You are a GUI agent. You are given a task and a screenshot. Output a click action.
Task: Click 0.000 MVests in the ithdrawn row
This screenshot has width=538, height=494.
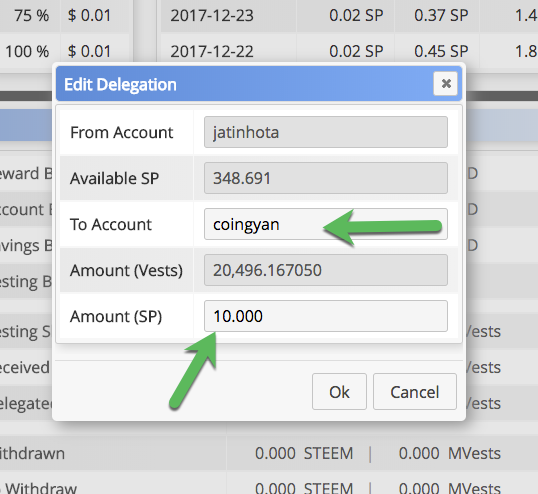pyautogui.click(x=449, y=454)
